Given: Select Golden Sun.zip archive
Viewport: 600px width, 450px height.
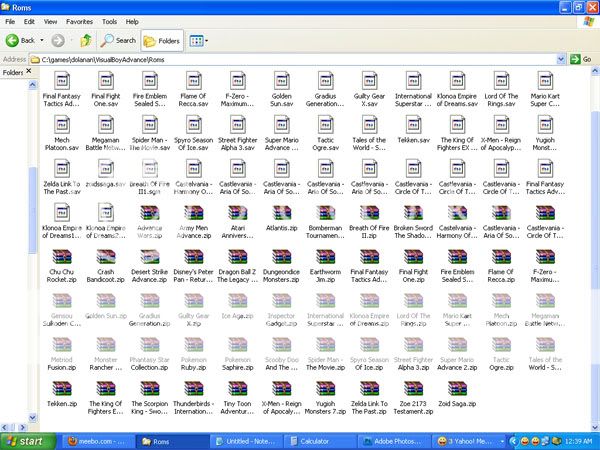Looking at the screenshot, I should [106, 306].
